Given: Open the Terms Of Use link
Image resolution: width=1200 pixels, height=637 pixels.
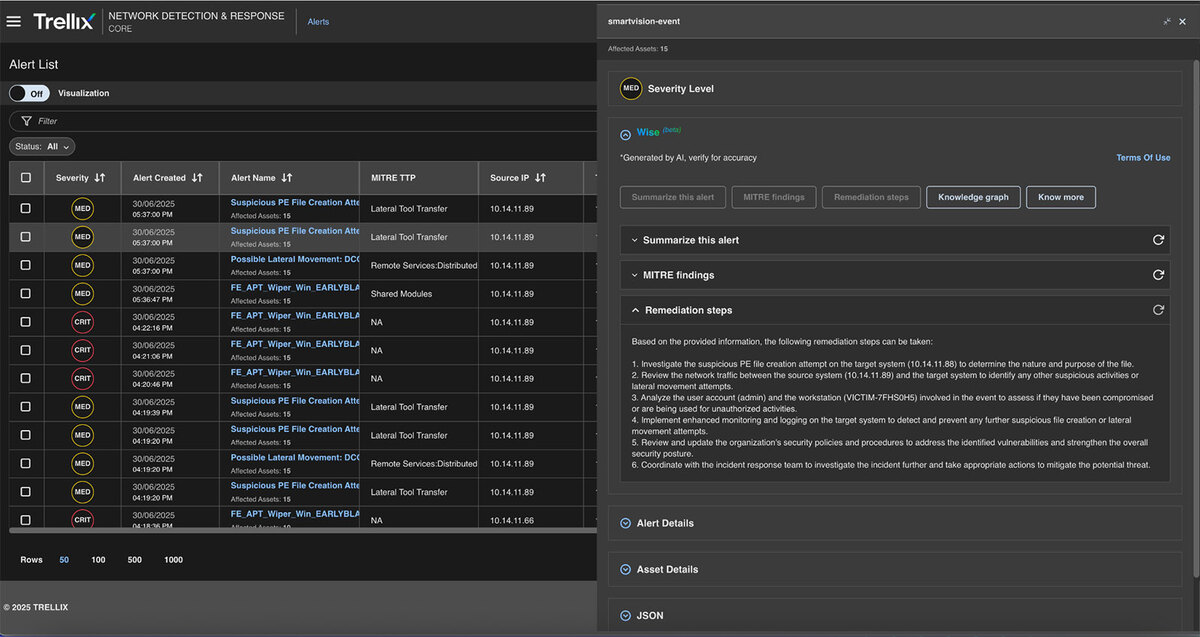Looking at the screenshot, I should click(x=1143, y=158).
